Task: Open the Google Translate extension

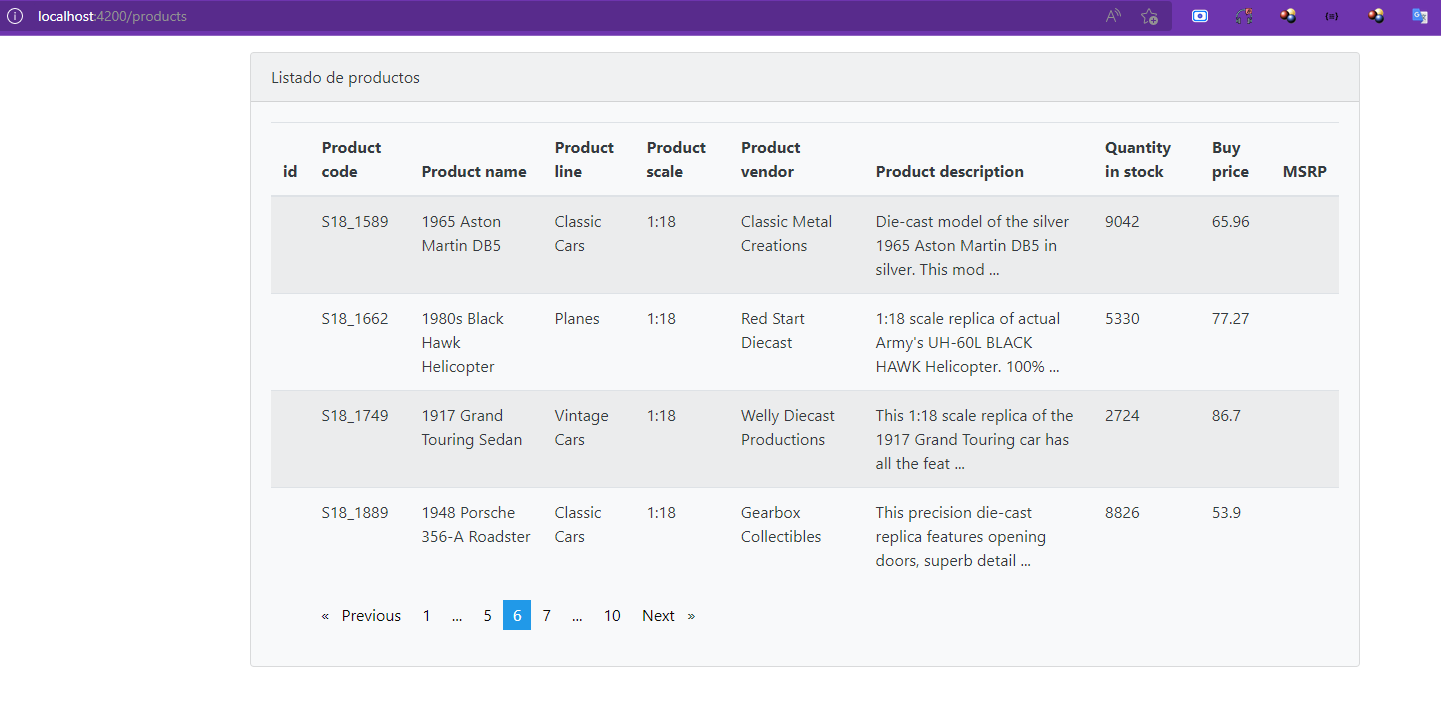Action: point(1420,16)
